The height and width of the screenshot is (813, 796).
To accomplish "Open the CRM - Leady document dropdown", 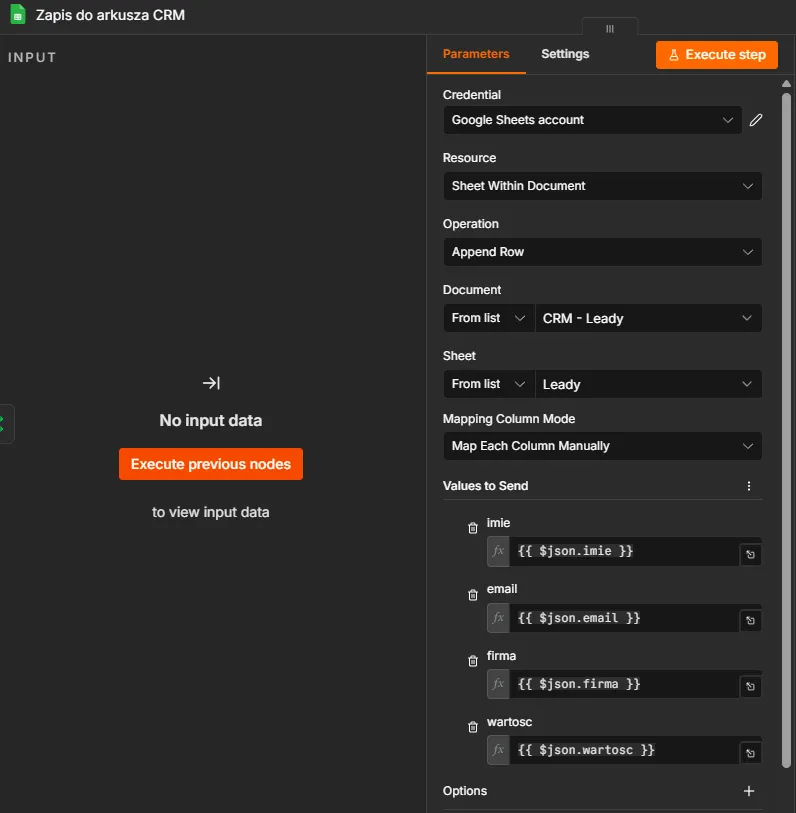I will pos(648,318).
